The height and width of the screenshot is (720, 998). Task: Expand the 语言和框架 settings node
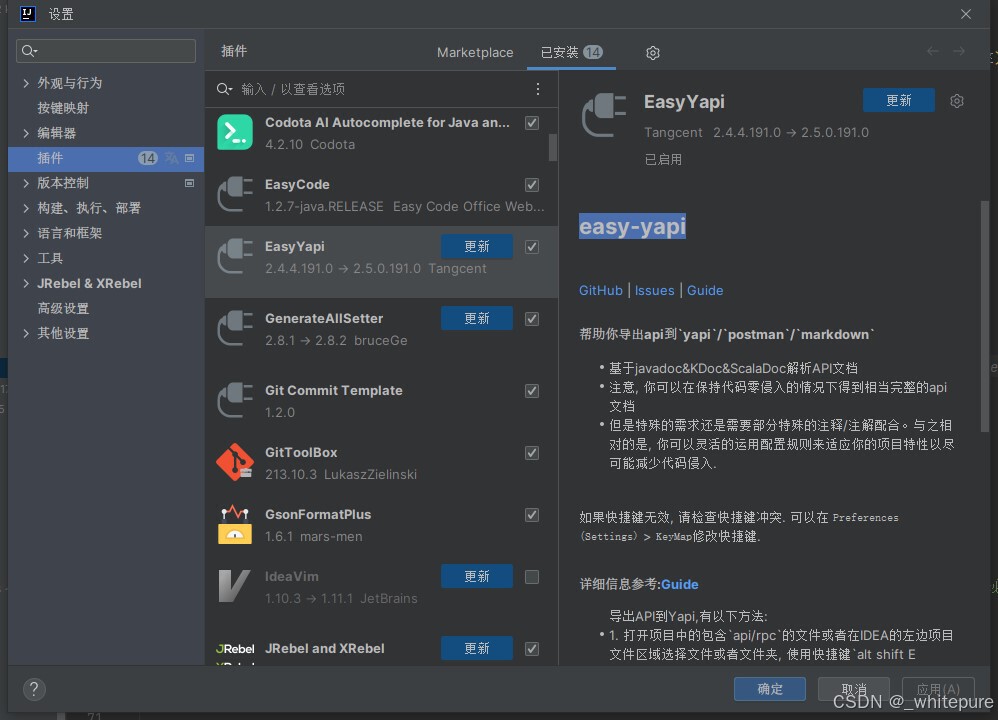tap(26, 233)
